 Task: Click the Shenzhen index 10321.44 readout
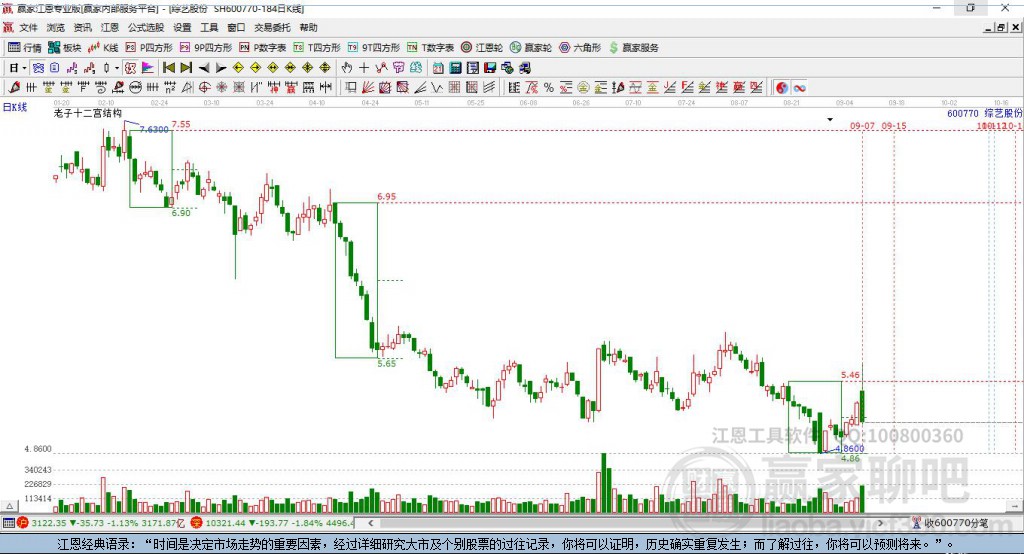coord(228,523)
